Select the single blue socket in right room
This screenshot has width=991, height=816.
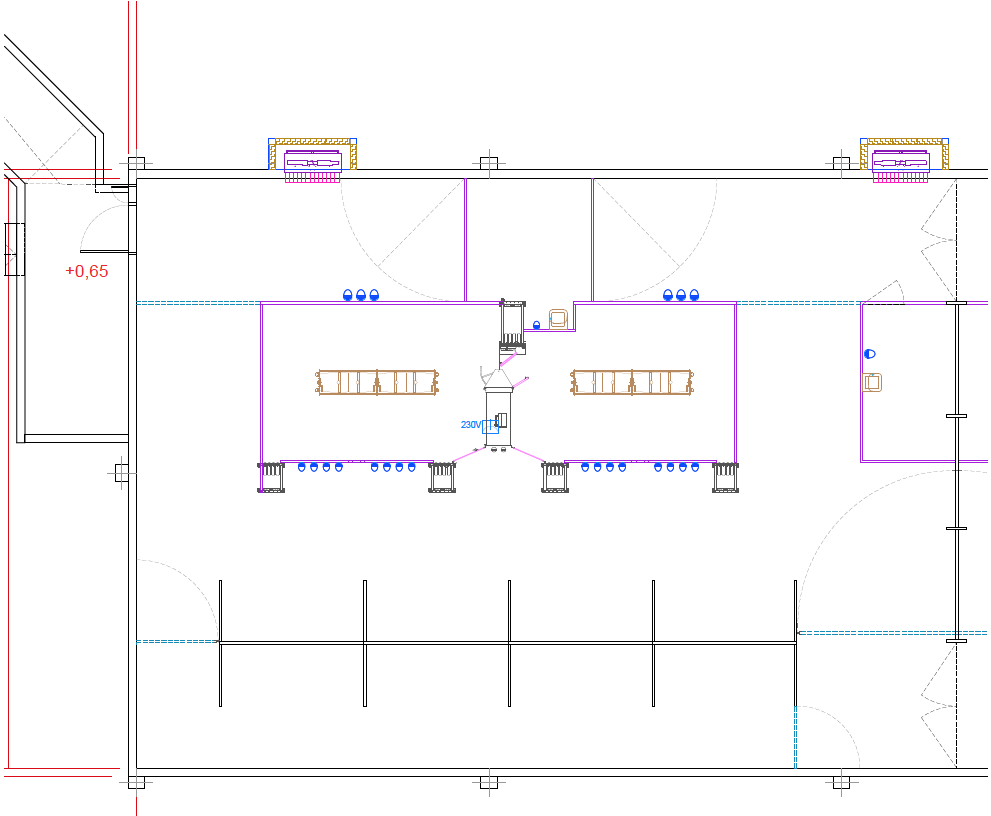coord(869,354)
